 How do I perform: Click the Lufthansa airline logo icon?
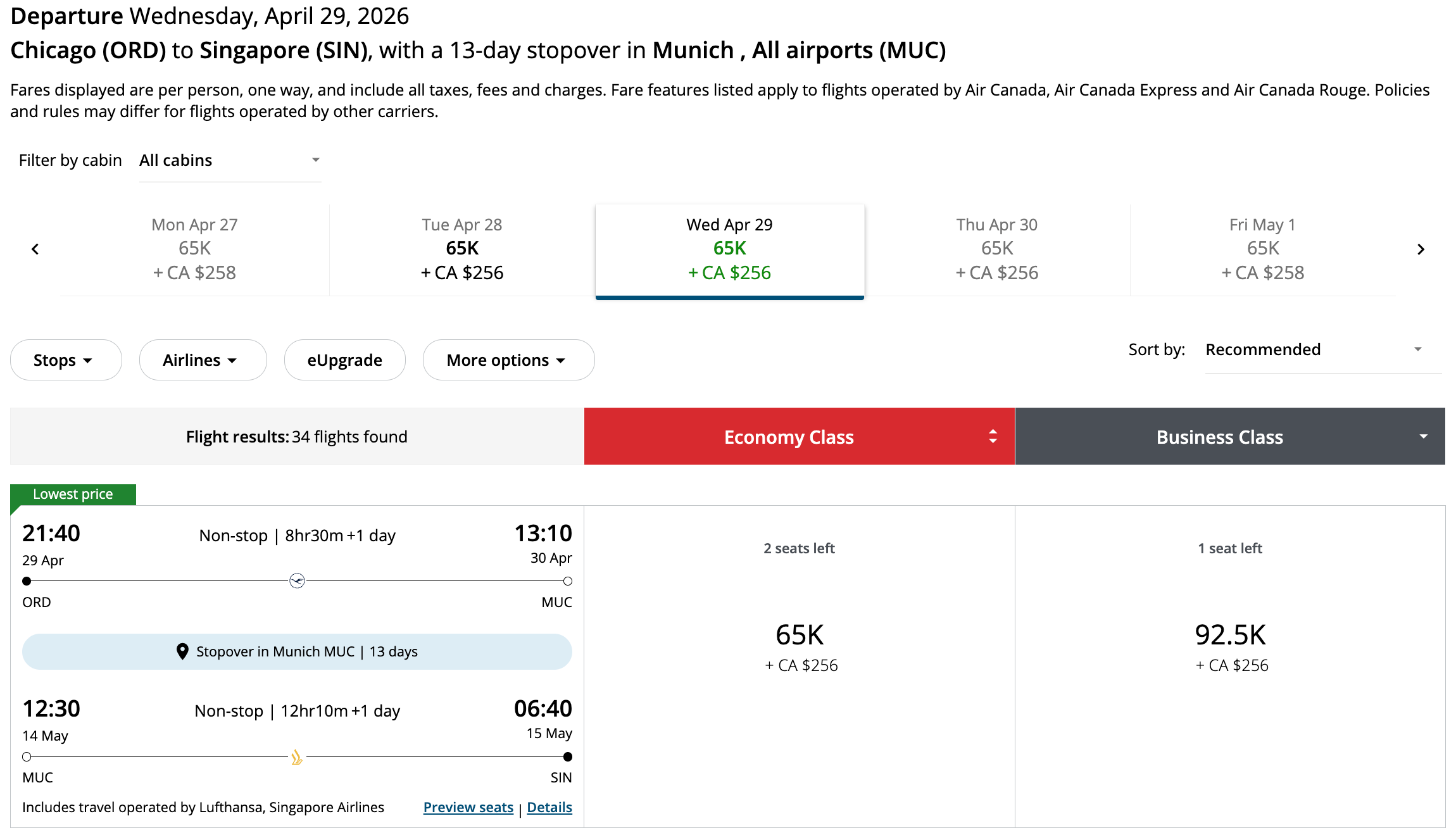tap(297, 581)
